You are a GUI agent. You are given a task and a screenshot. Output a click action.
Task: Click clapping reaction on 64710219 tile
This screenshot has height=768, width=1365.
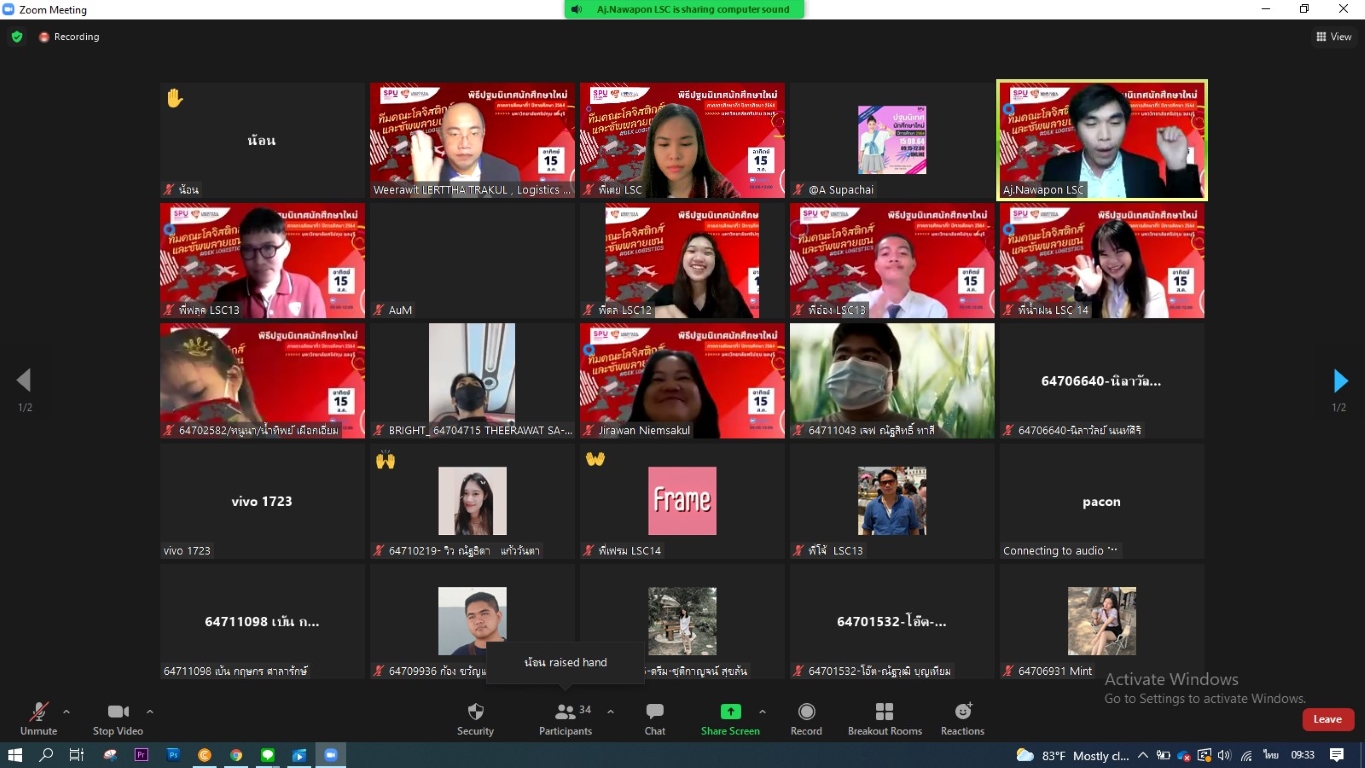(386, 460)
